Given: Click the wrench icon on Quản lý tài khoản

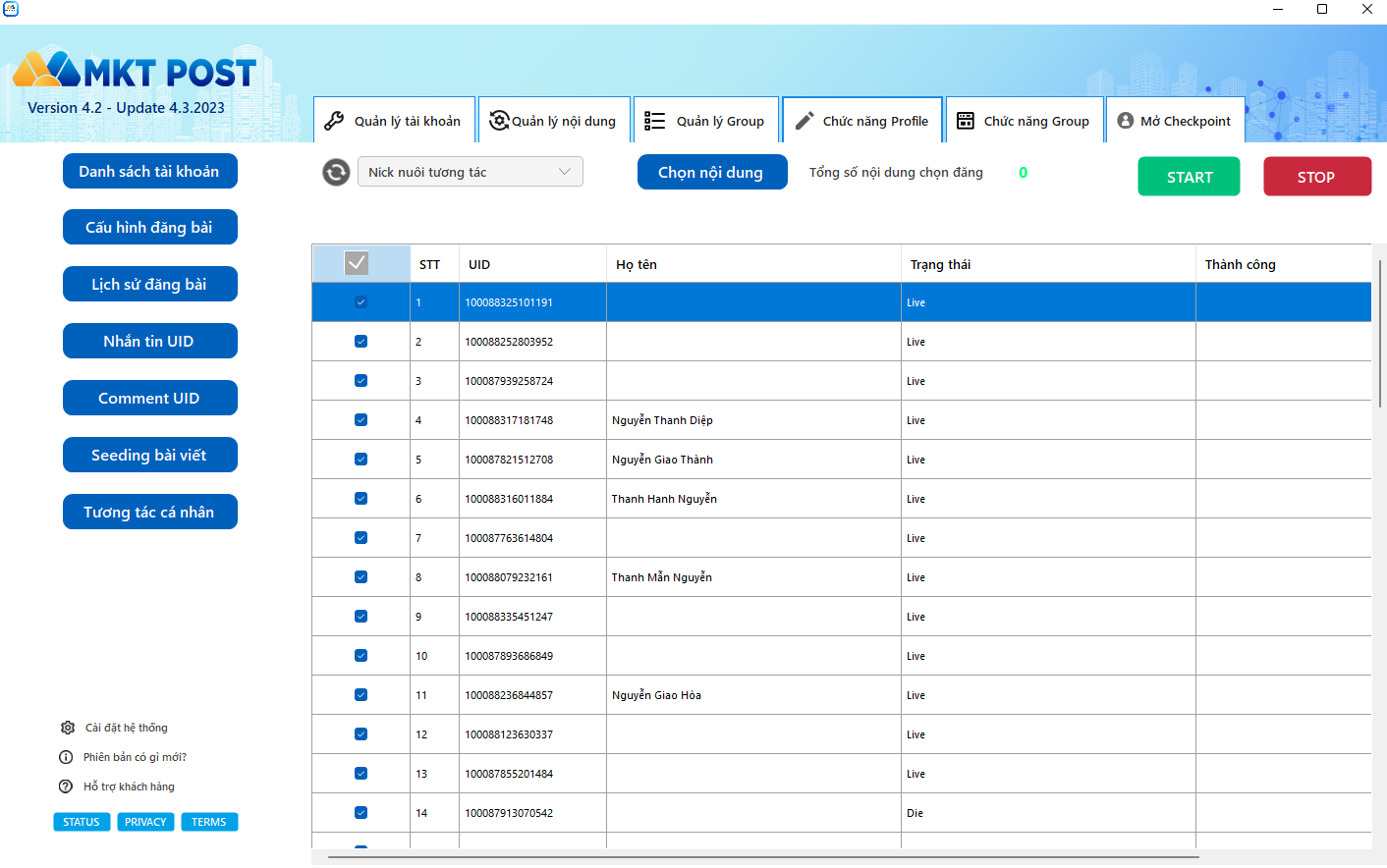Looking at the screenshot, I should 334,121.
